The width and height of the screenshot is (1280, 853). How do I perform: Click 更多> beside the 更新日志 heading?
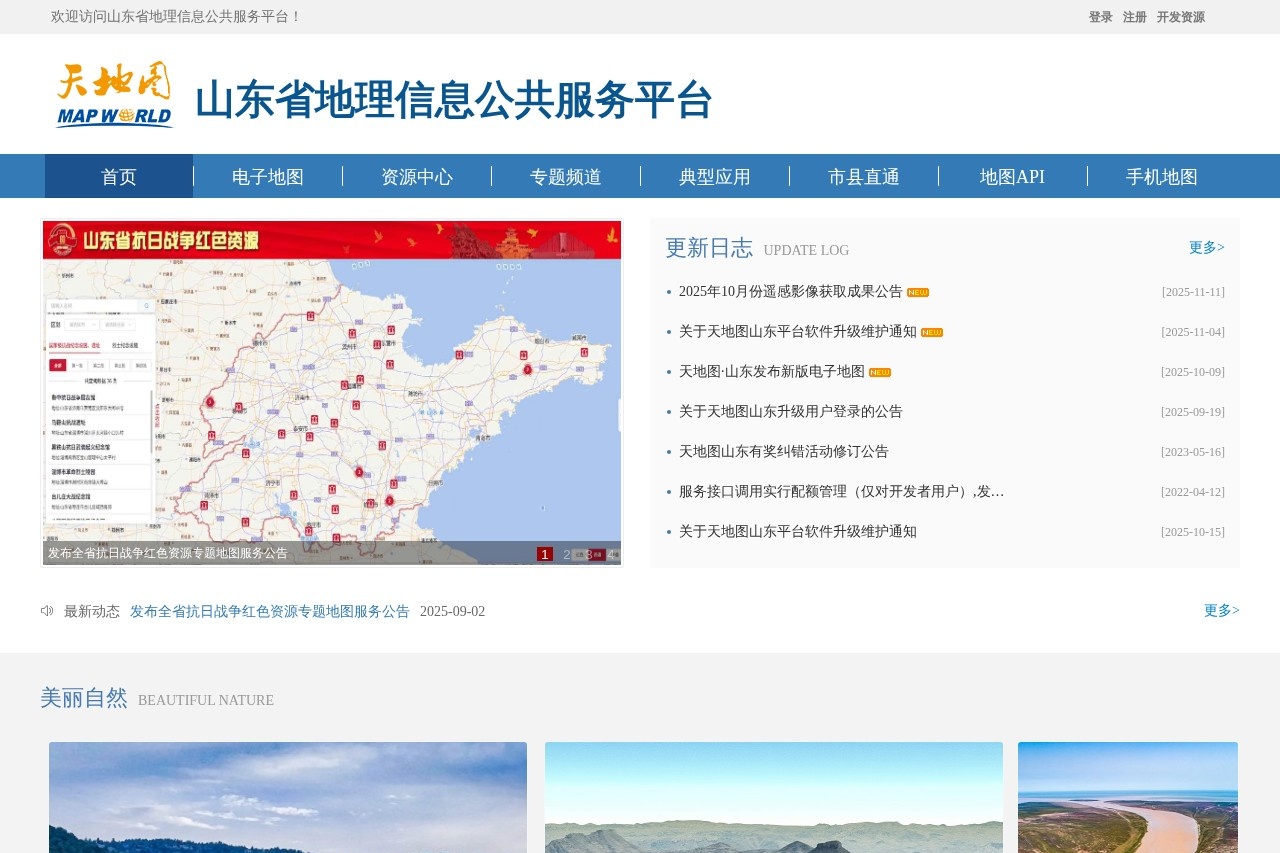1206,247
